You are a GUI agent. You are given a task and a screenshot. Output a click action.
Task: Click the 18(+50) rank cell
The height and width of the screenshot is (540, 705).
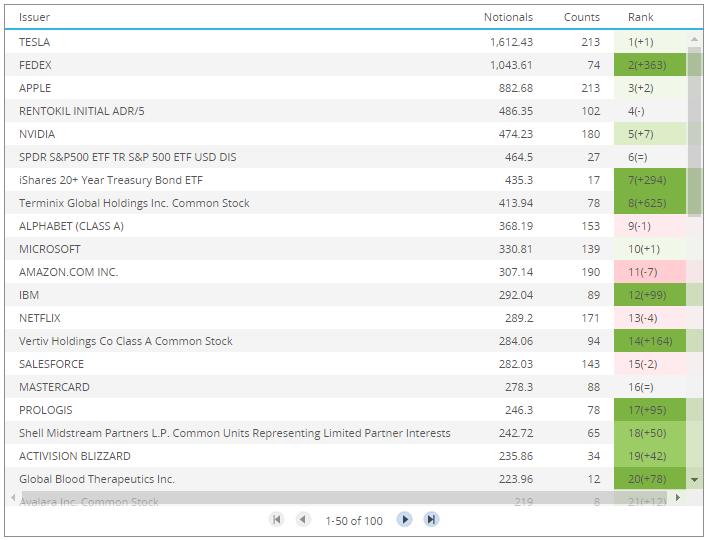coord(650,433)
